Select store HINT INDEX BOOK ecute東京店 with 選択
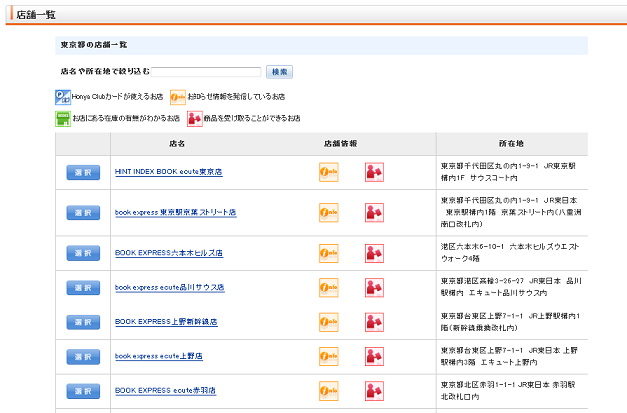 pos(83,173)
